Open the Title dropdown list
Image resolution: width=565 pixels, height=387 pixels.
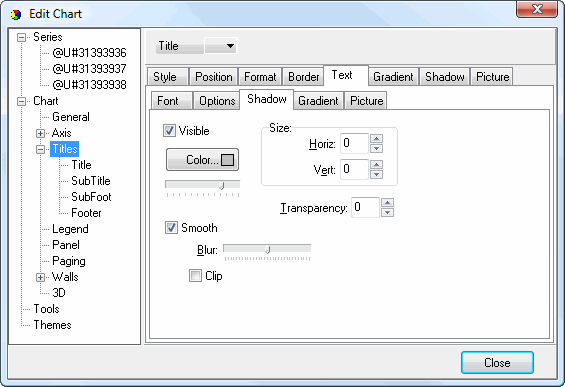point(221,46)
